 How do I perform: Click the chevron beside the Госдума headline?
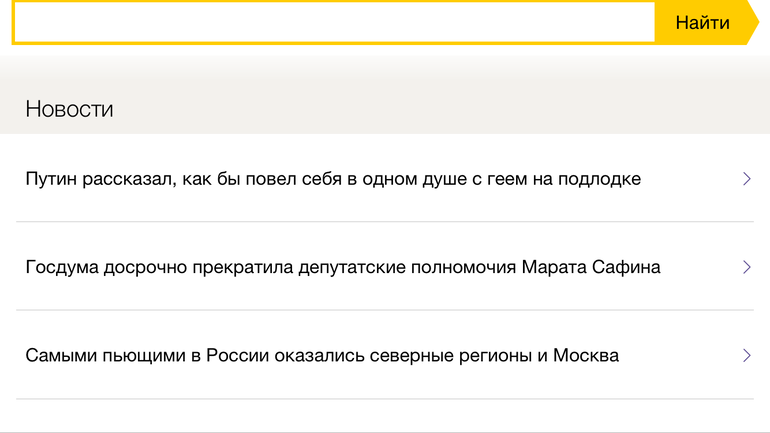746,267
